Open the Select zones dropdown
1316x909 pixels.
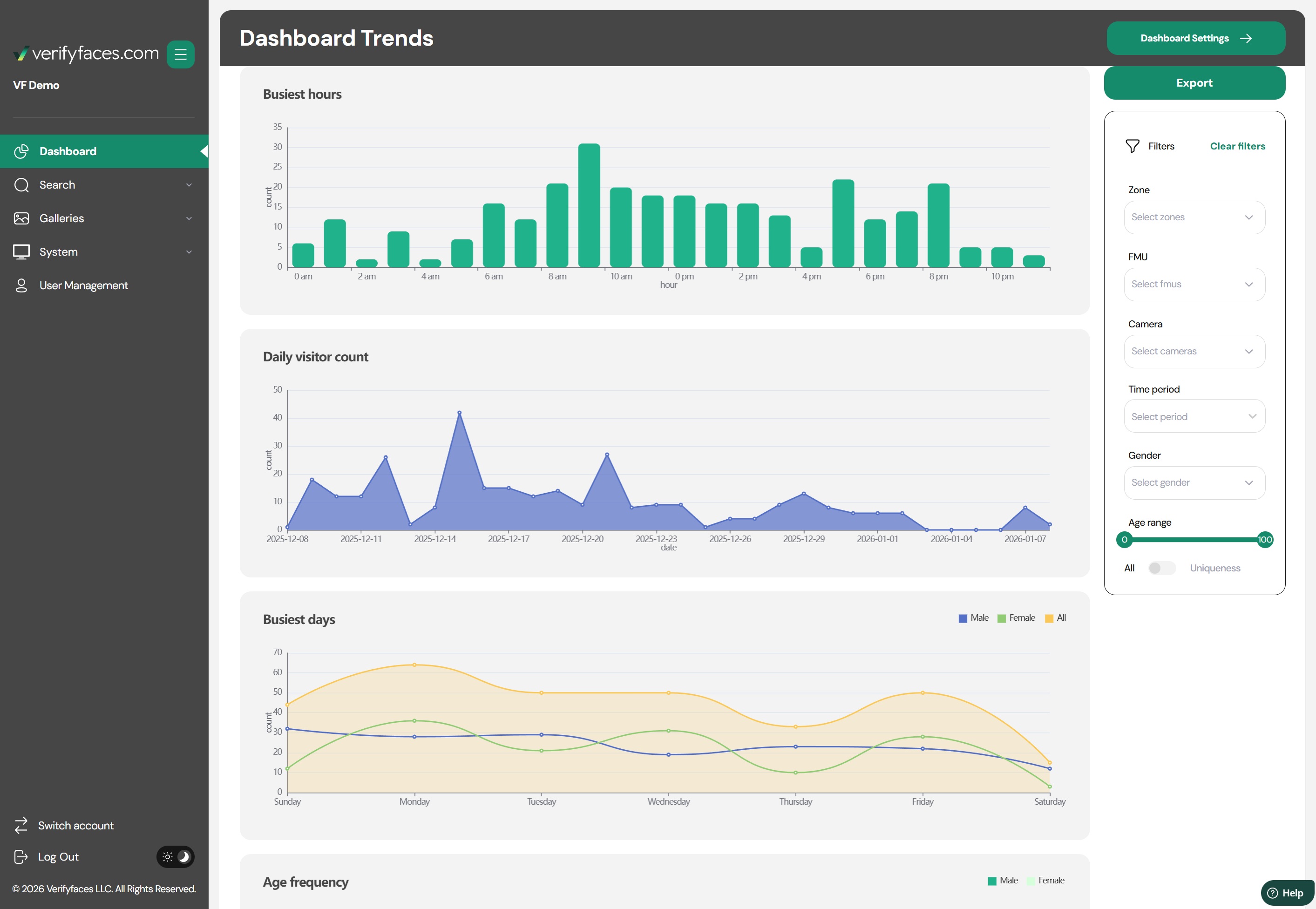point(1194,217)
